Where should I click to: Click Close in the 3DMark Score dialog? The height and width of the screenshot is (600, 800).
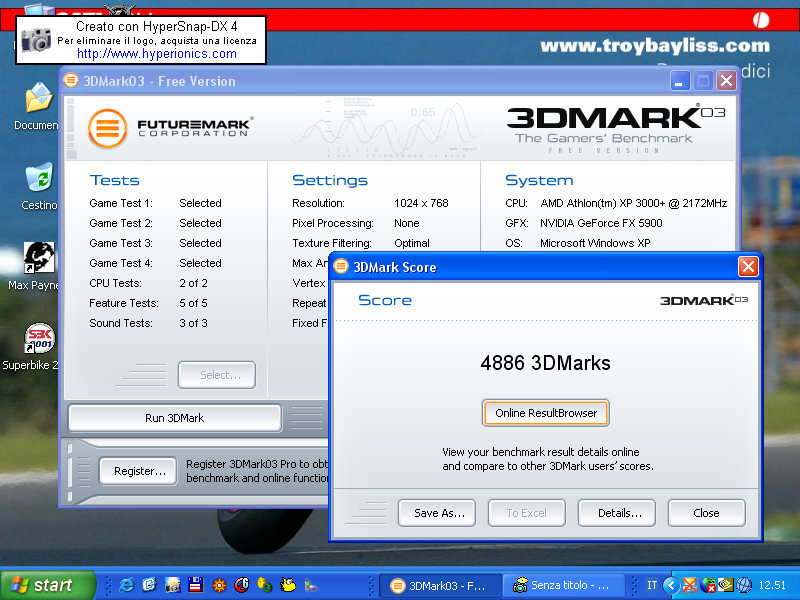click(x=707, y=513)
